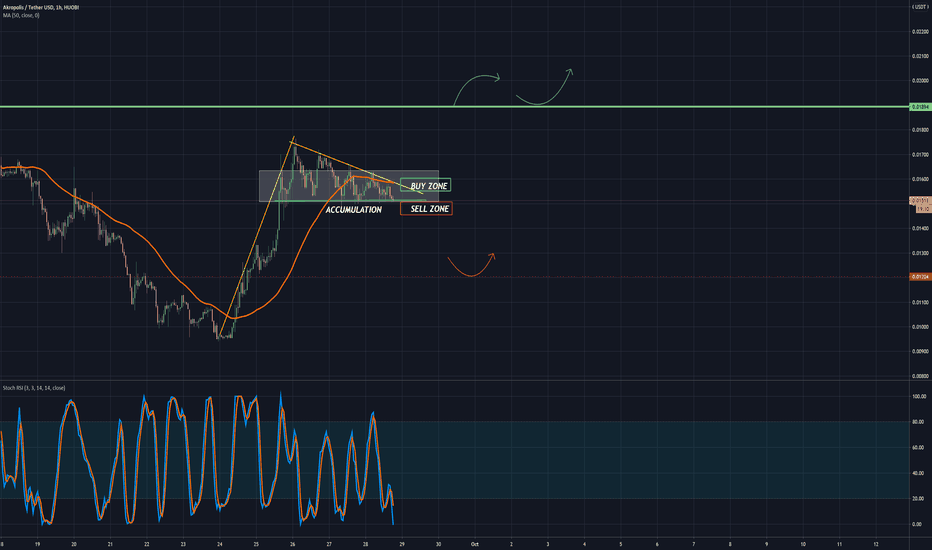Click the 80.00 Stoch RSI scale value

coord(918,422)
